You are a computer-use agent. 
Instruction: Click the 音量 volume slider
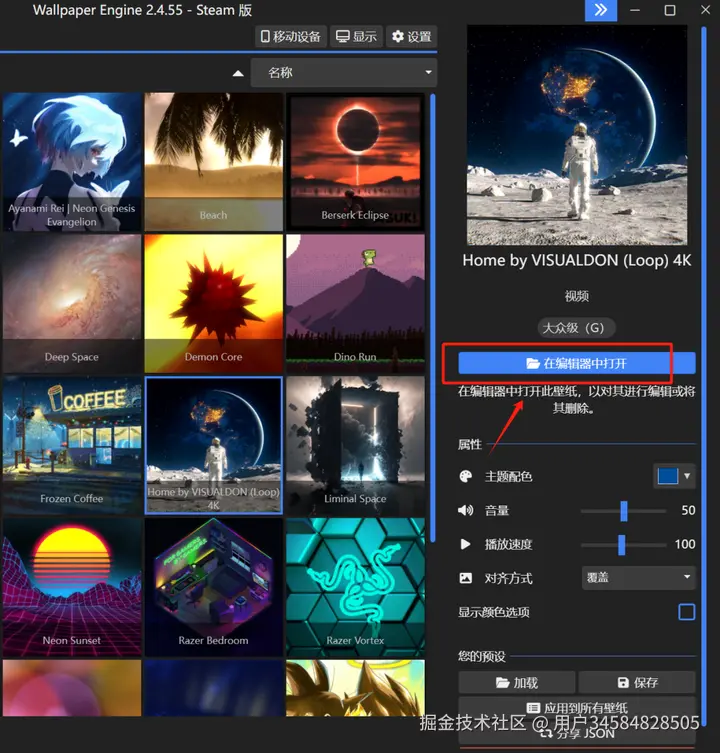623,511
